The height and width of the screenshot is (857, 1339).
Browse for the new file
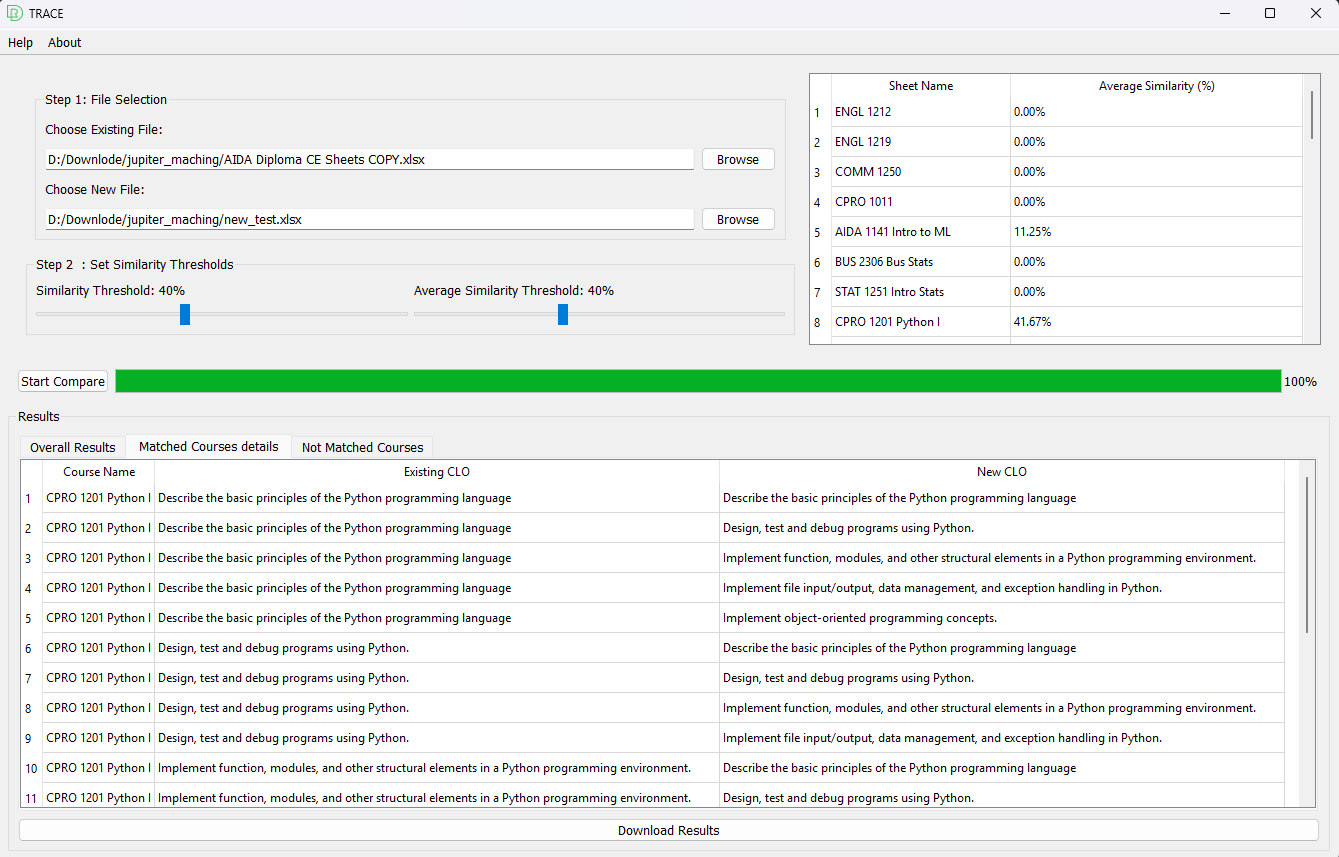tap(738, 219)
